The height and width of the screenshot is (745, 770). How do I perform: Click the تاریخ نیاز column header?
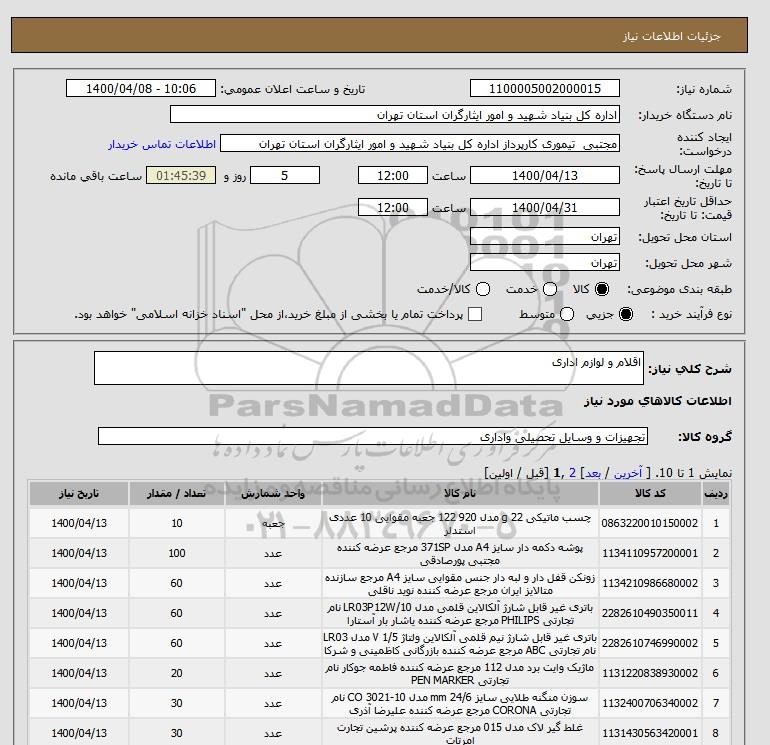coord(79,494)
